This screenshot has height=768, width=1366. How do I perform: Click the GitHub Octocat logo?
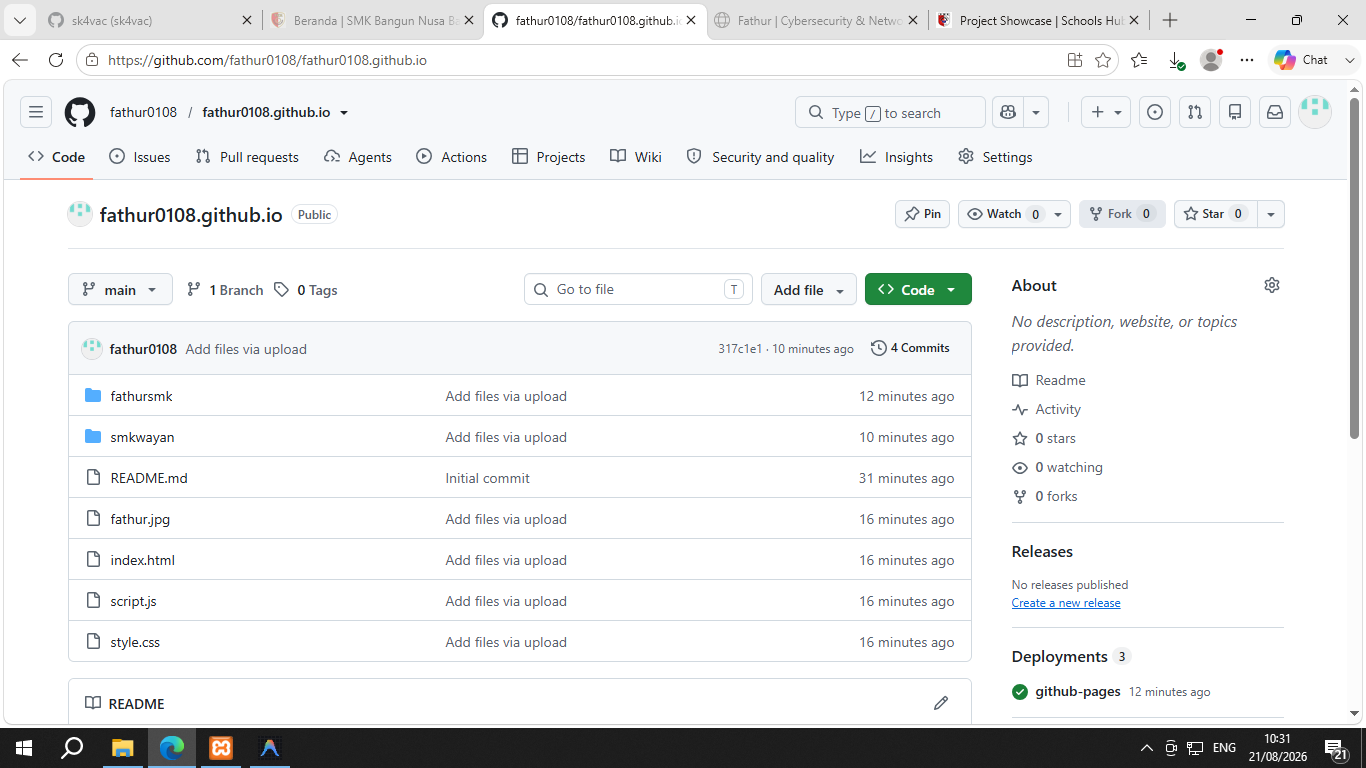point(80,112)
